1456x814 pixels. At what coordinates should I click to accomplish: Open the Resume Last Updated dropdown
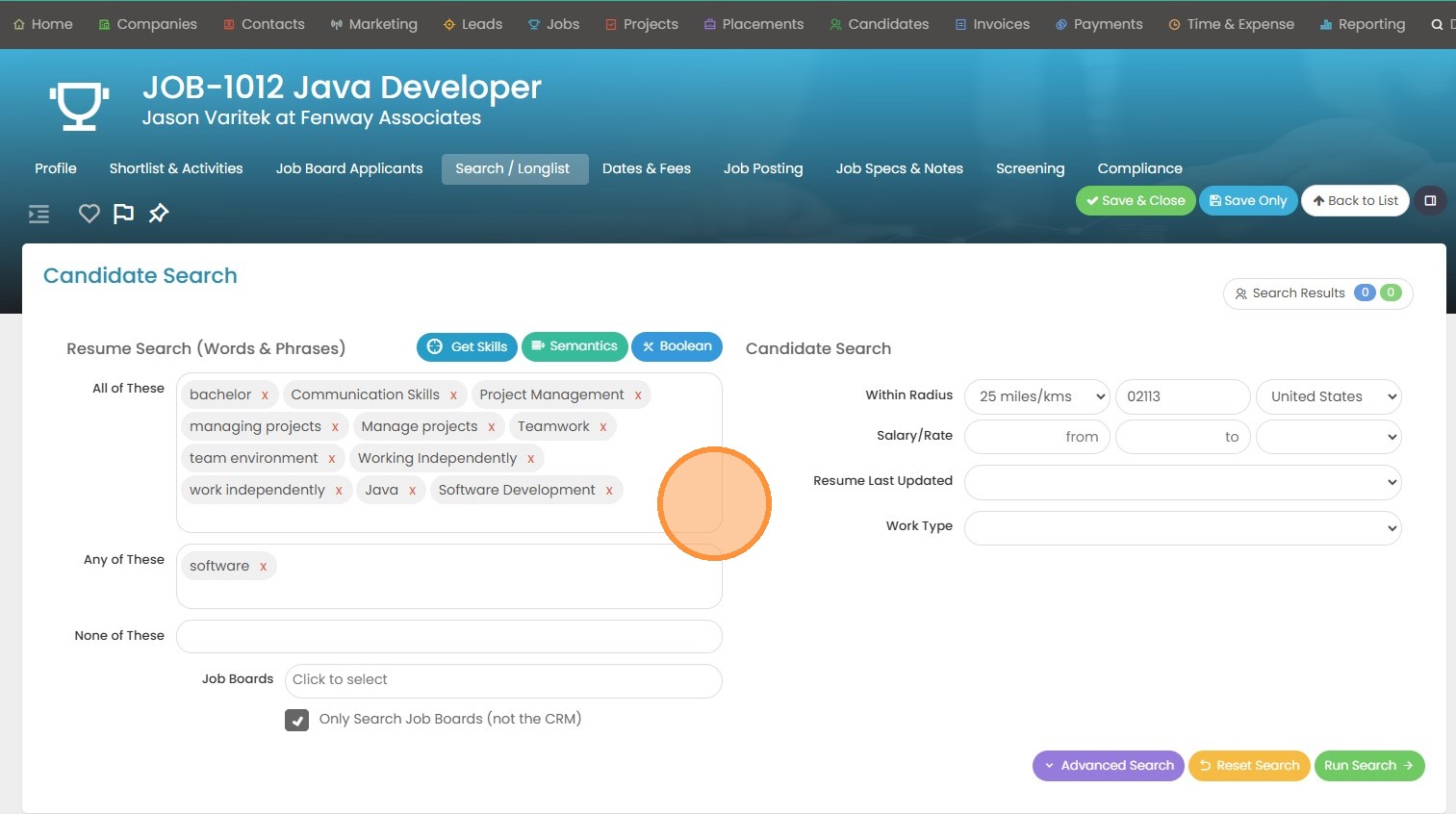(x=1182, y=482)
